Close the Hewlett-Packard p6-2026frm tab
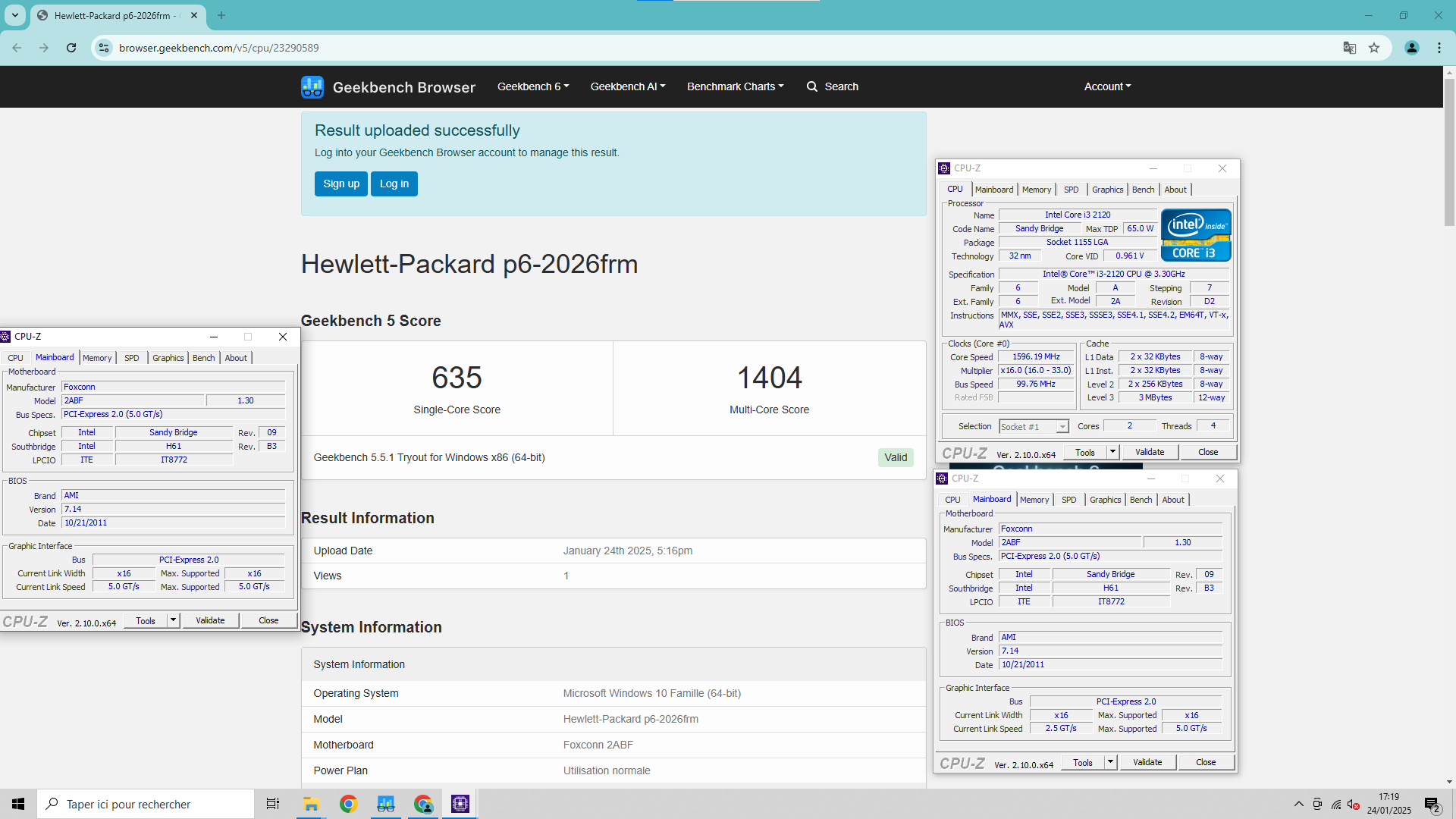The width and height of the screenshot is (1456, 819). (x=194, y=15)
